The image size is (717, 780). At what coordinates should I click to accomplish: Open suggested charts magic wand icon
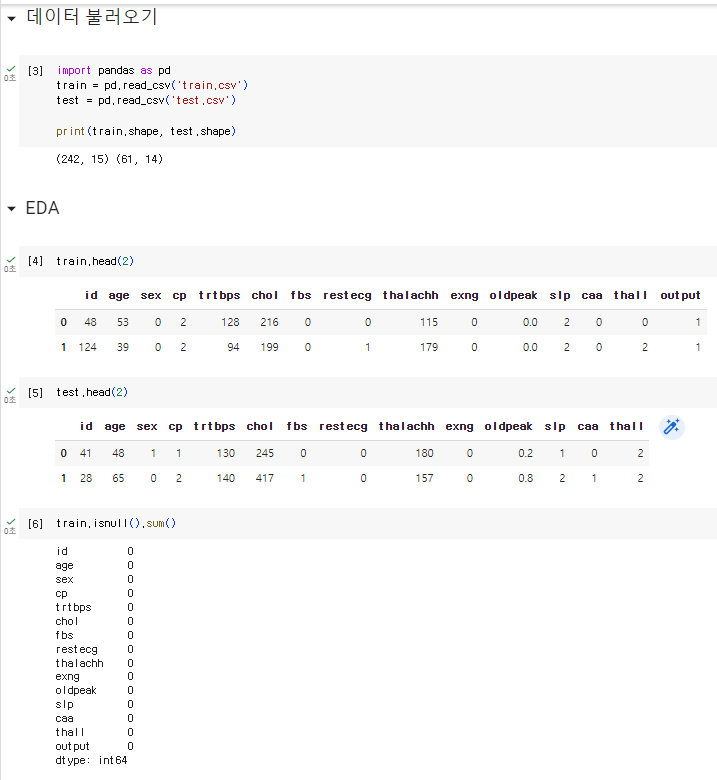tap(672, 427)
